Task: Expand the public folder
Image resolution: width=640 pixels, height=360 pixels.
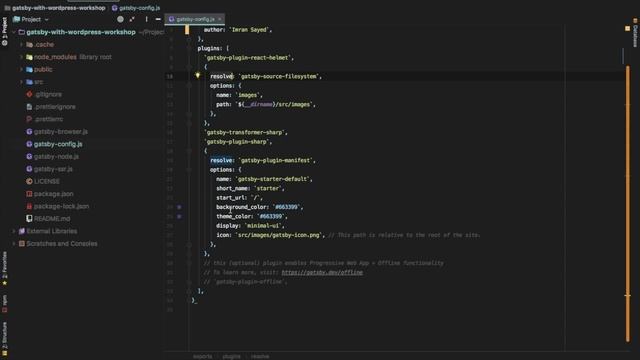Action: [21, 69]
